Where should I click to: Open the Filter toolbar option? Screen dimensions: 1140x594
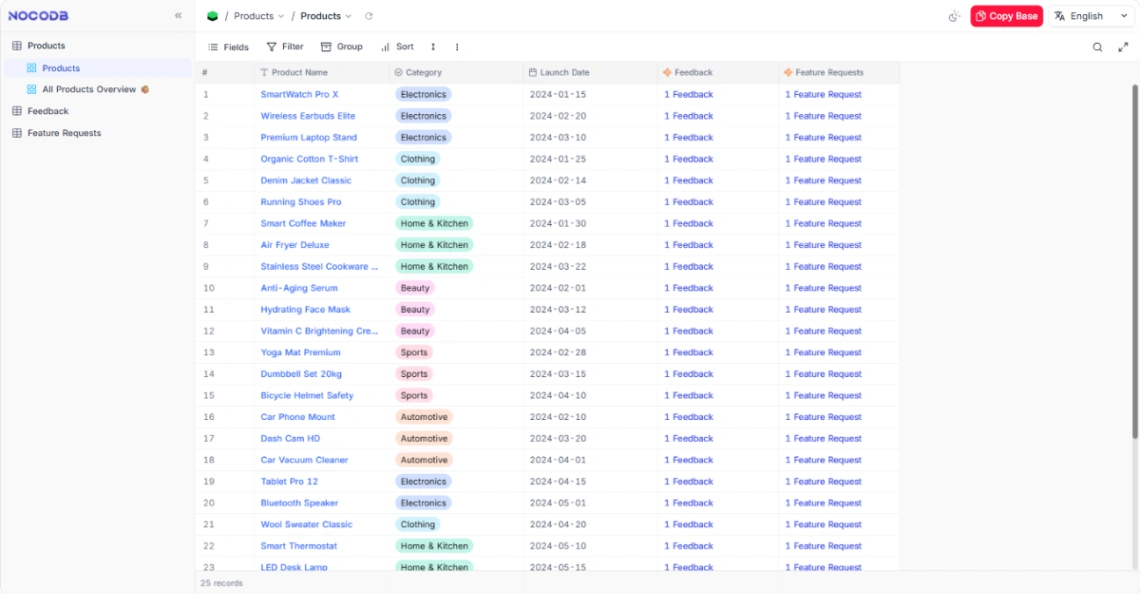pos(284,47)
